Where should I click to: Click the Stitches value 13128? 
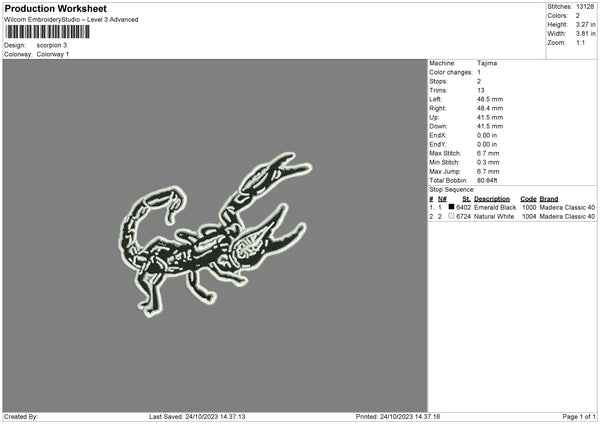(585, 7)
